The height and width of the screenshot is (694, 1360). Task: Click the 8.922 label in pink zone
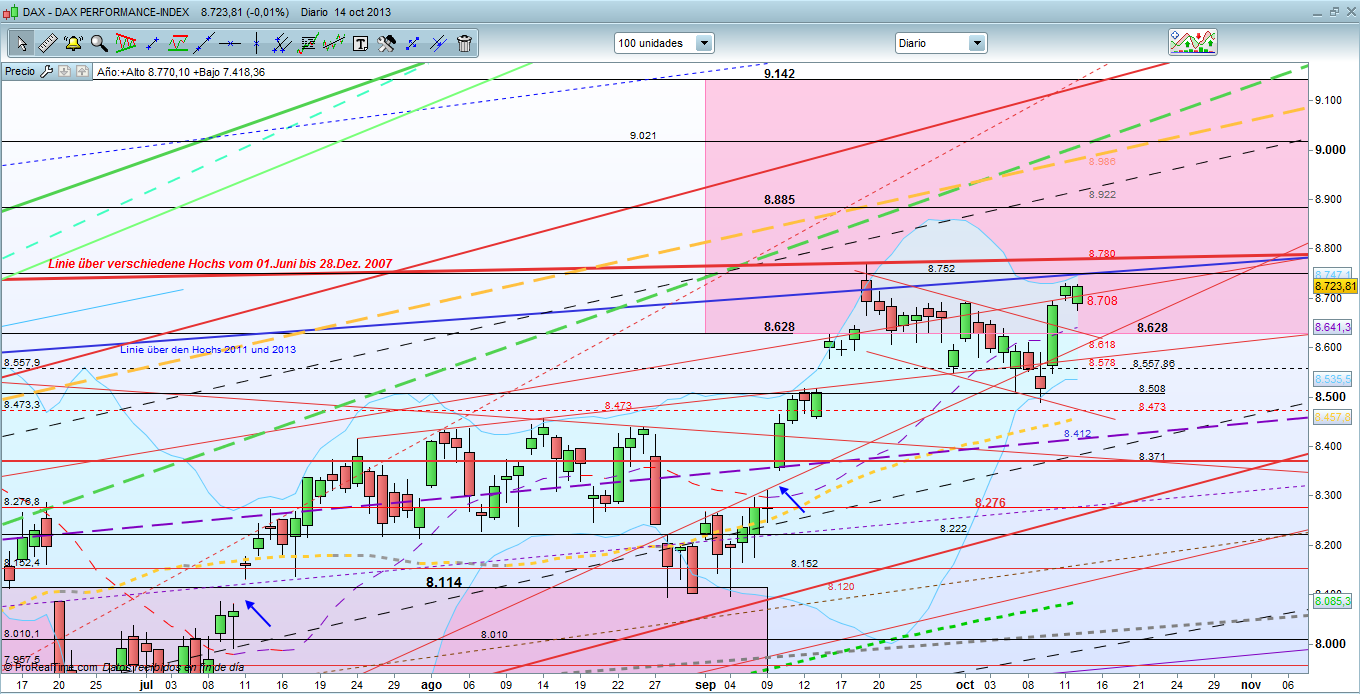click(x=1102, y=194)
